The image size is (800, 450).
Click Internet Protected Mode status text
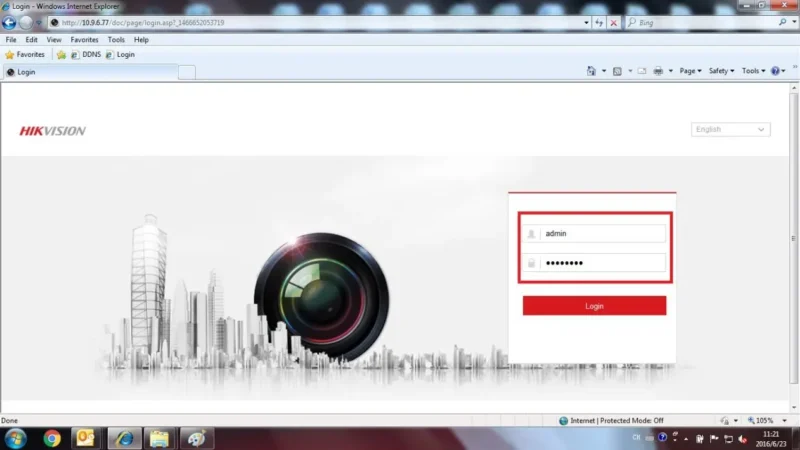[x=616, y=420]
